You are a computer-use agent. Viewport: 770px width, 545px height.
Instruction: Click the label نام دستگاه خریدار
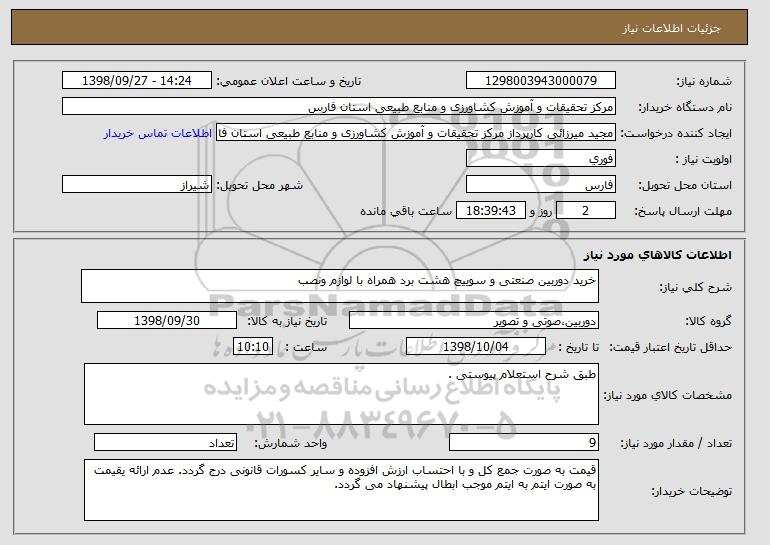[x=685, y=107]
